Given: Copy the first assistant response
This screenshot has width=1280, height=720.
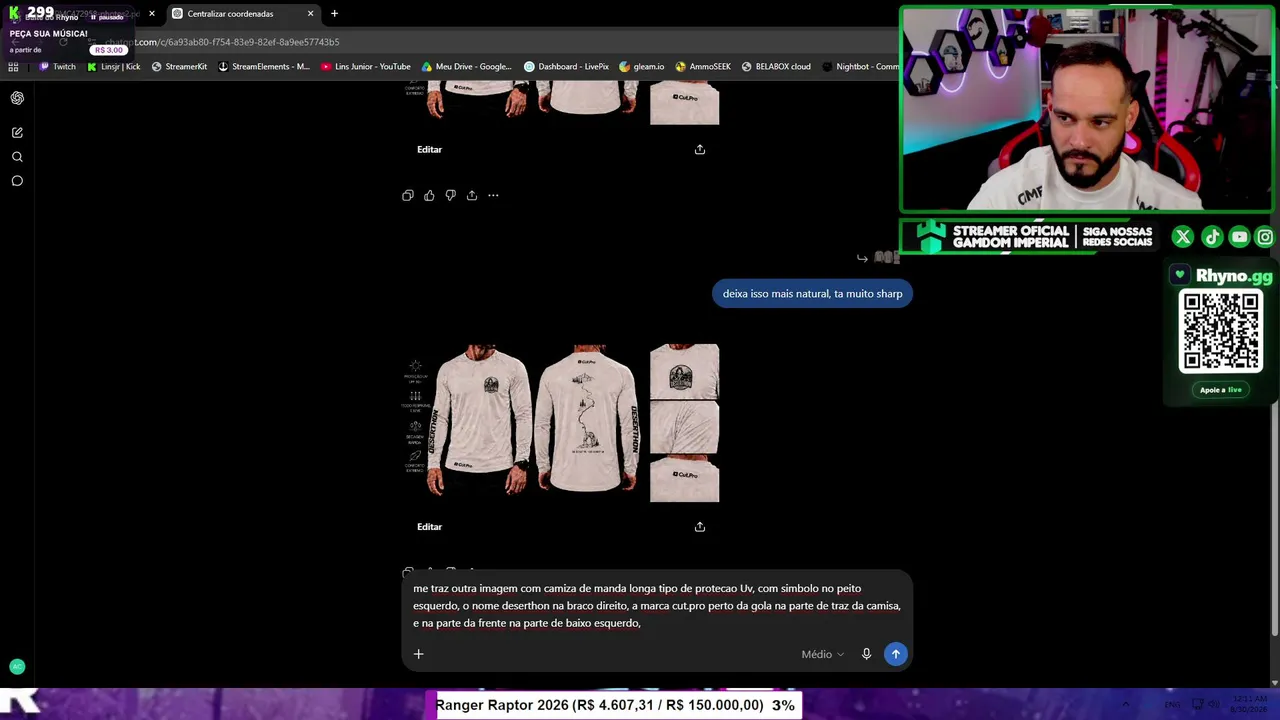Looking at the screenshot, I should (x=408, y=195).
